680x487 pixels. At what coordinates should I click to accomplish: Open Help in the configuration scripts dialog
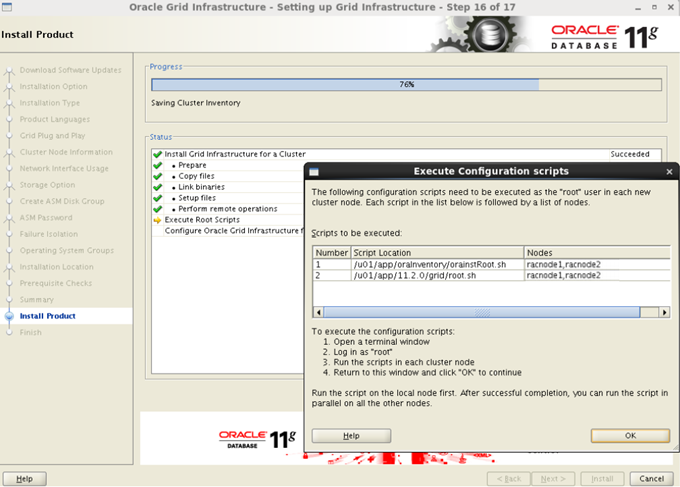click(351, 435)
